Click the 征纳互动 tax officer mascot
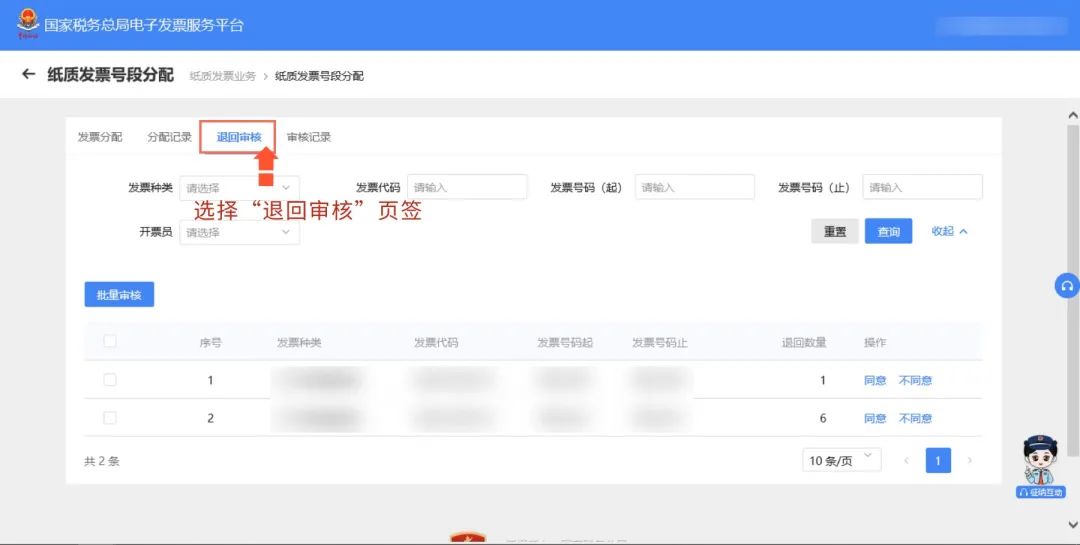Viewport: 1080px width, 545px height. pyautogui.click(x=1041, y=467)
